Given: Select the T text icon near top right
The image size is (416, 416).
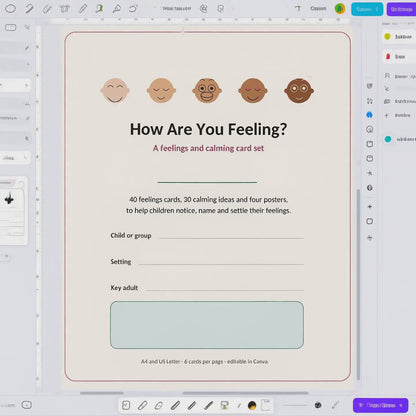Looking at the screenshot, I should [x=298, y=8].
